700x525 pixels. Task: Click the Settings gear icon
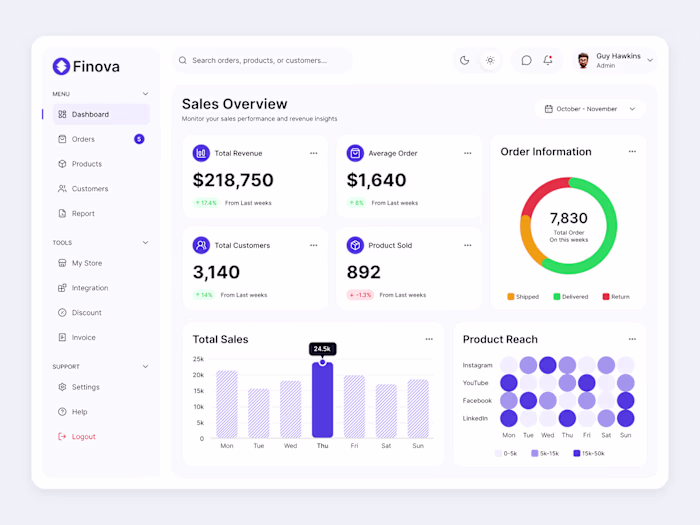tap(62, 387)
